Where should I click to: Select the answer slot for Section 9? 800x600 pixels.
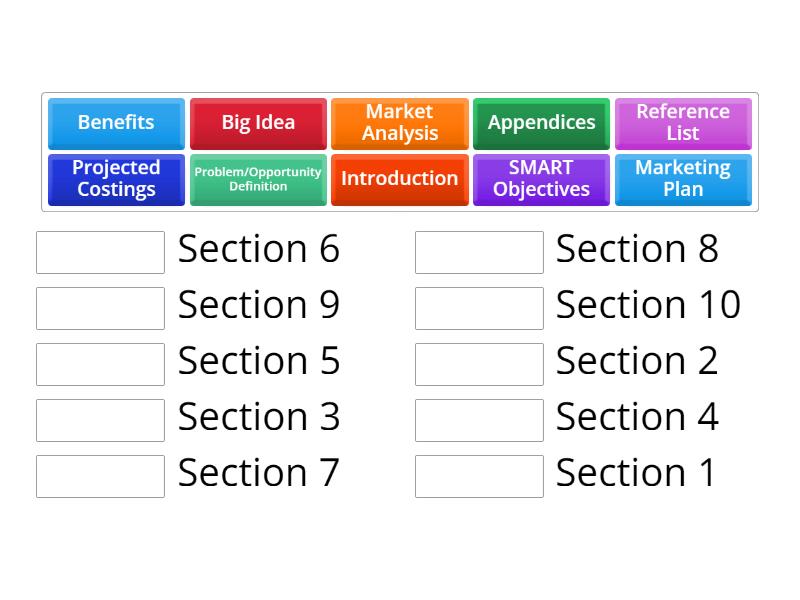(100, 308)
